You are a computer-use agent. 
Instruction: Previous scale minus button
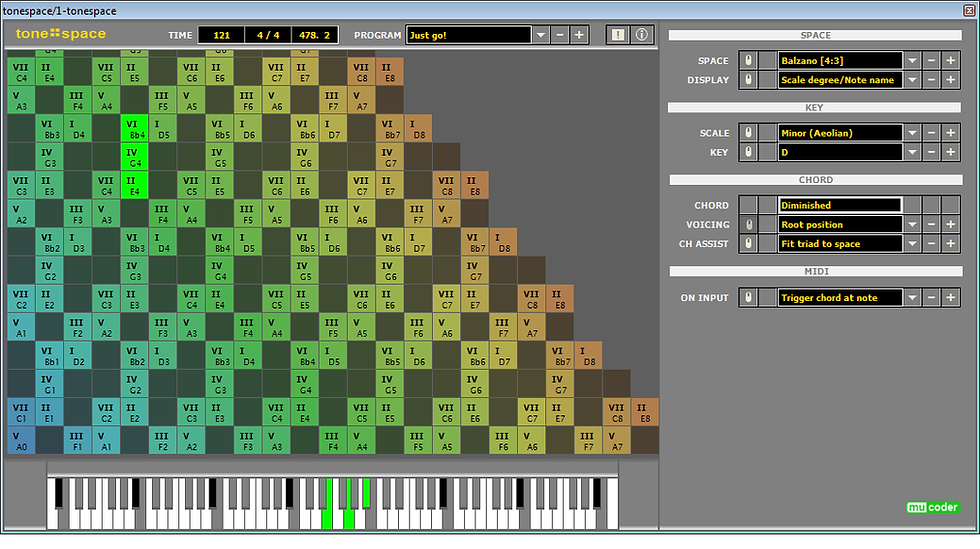931,133
